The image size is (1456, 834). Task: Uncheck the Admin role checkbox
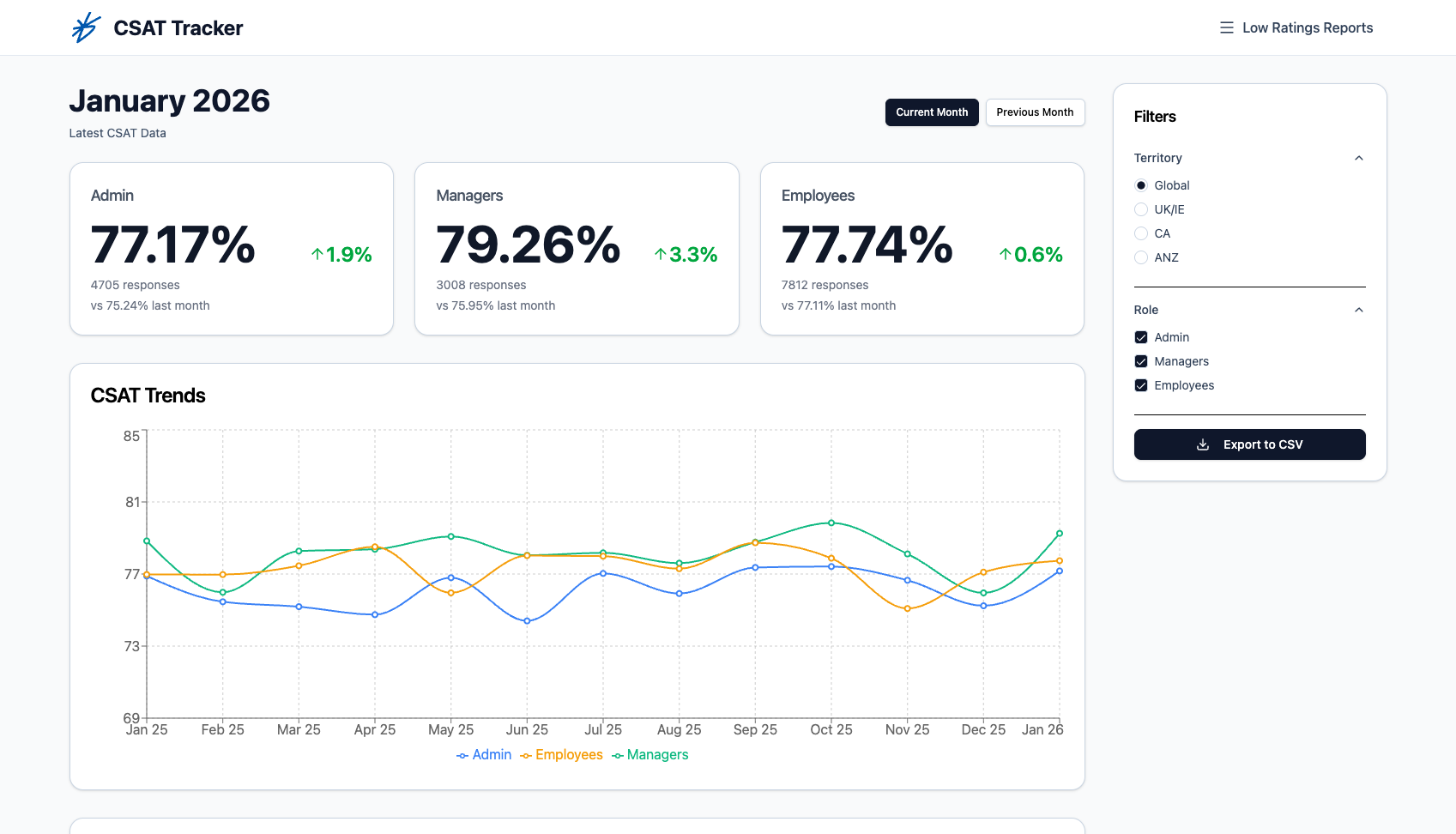1141,337
